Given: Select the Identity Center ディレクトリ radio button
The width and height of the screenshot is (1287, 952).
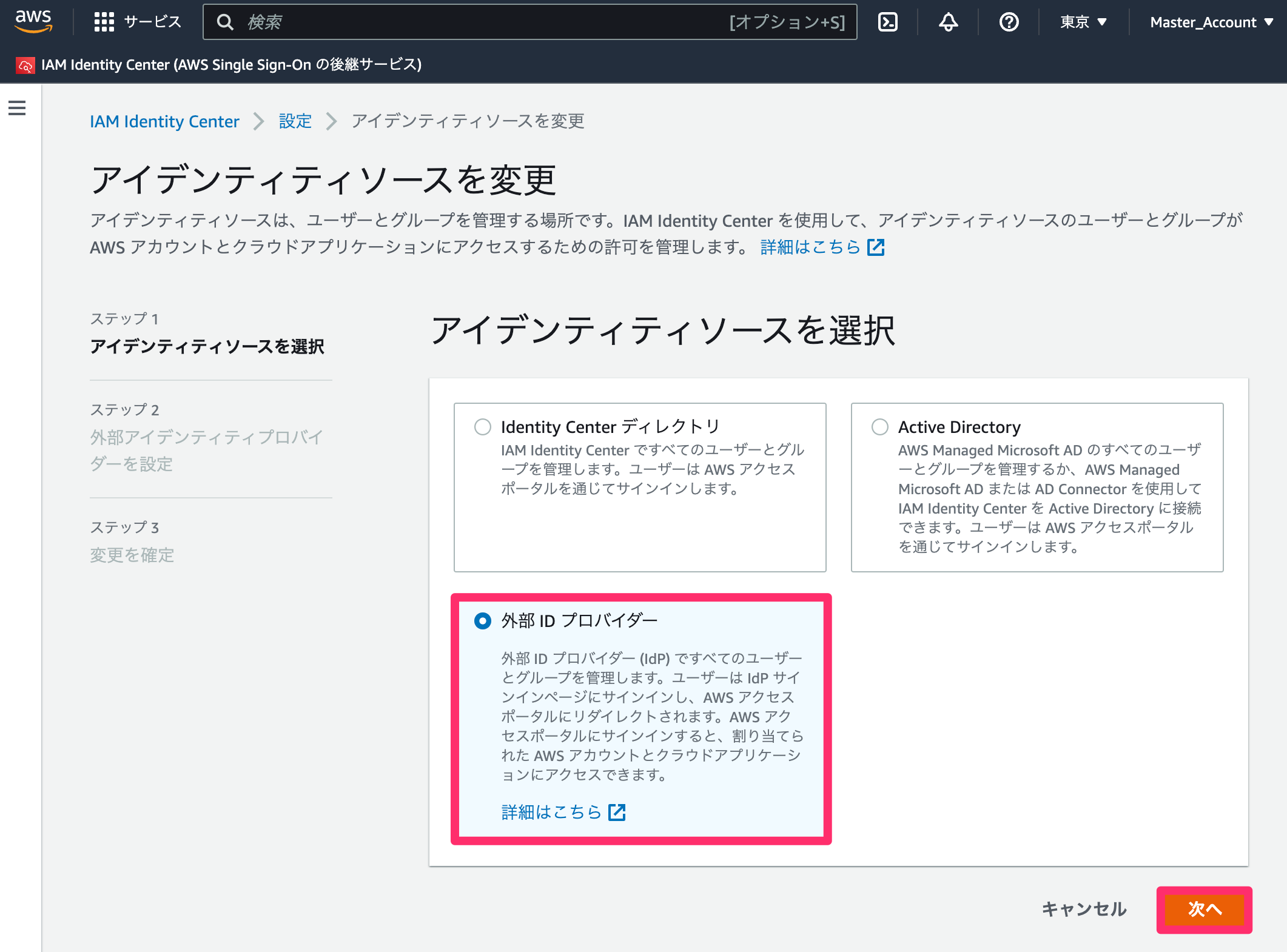Looking at the screenshot, I should click(x=483, y=427).
